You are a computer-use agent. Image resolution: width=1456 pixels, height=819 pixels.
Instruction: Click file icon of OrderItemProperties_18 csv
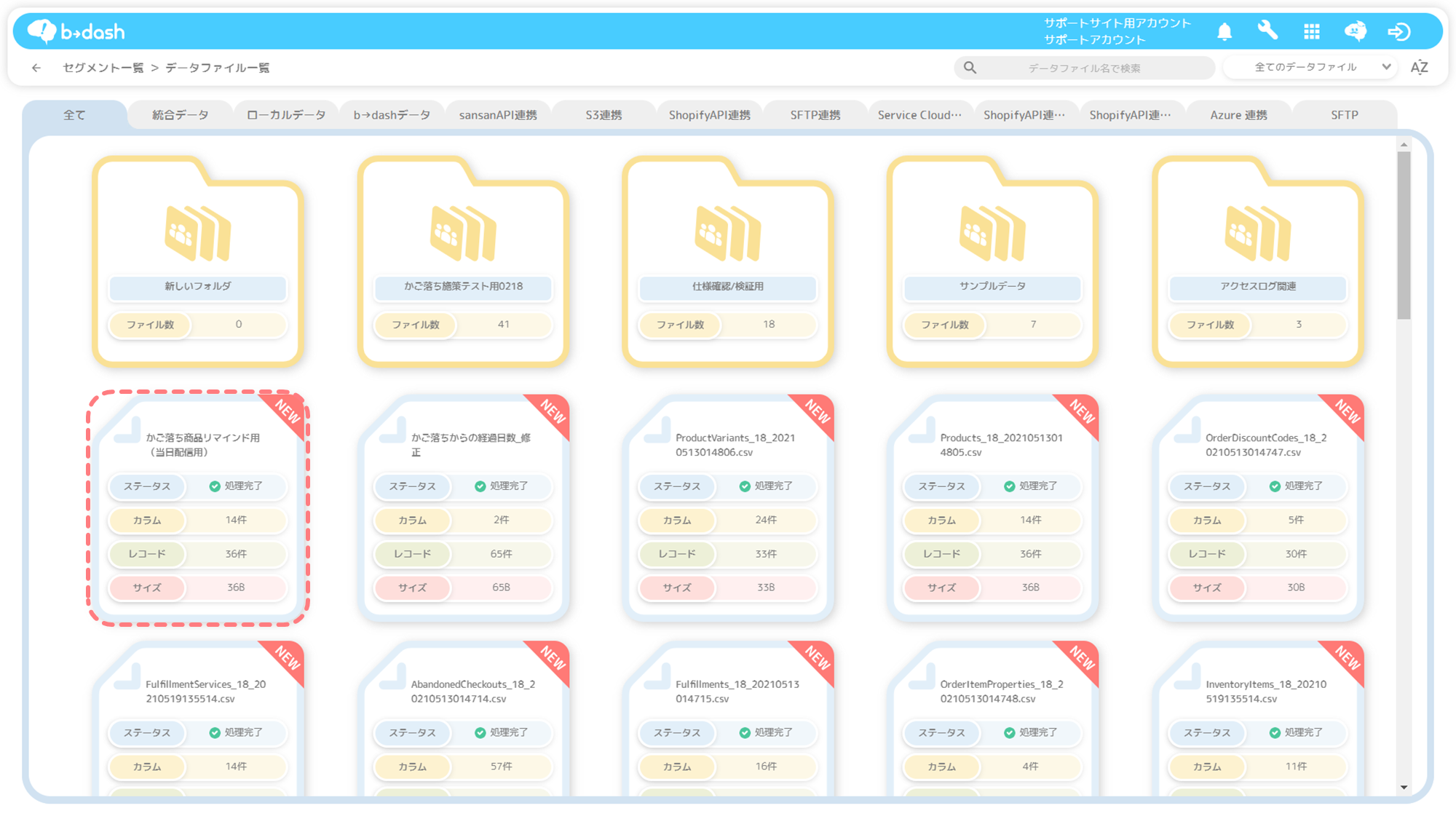922,677
